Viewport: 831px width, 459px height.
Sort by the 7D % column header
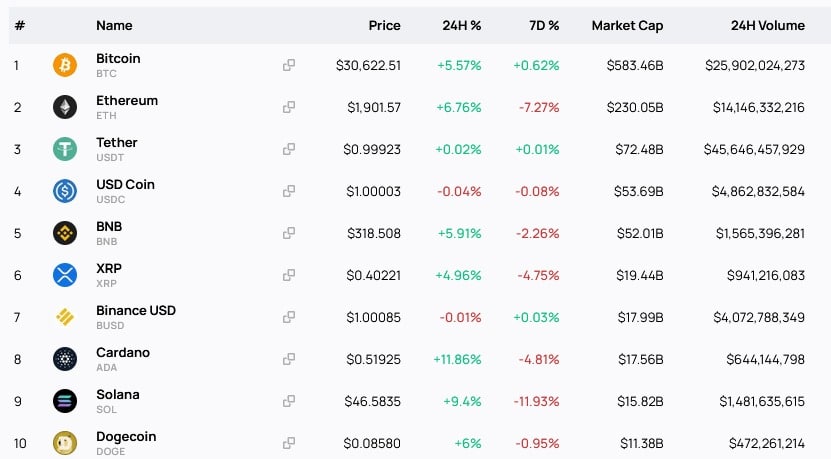click(x=544, y=25)
